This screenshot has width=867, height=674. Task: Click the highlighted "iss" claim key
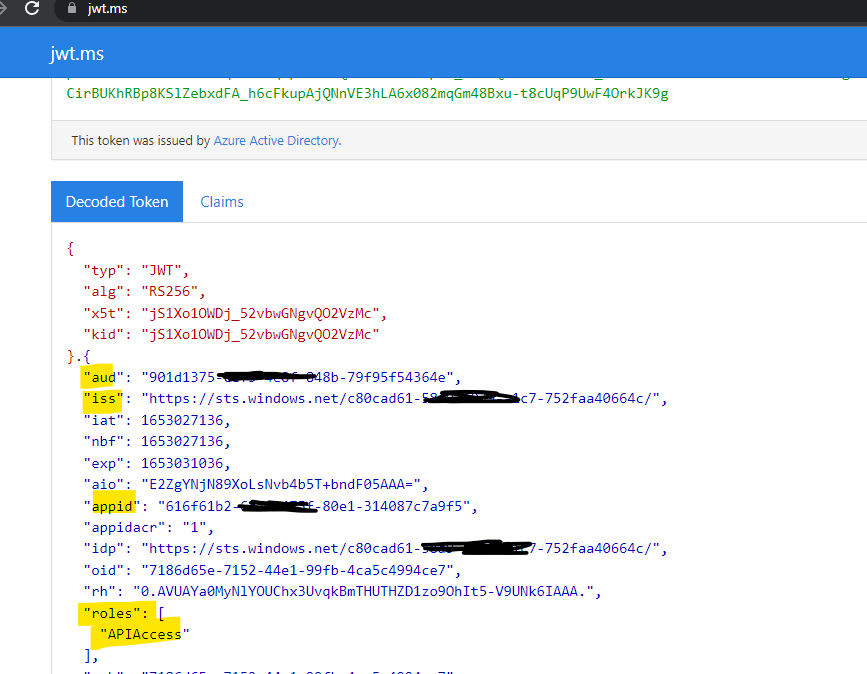pos(103,399)
